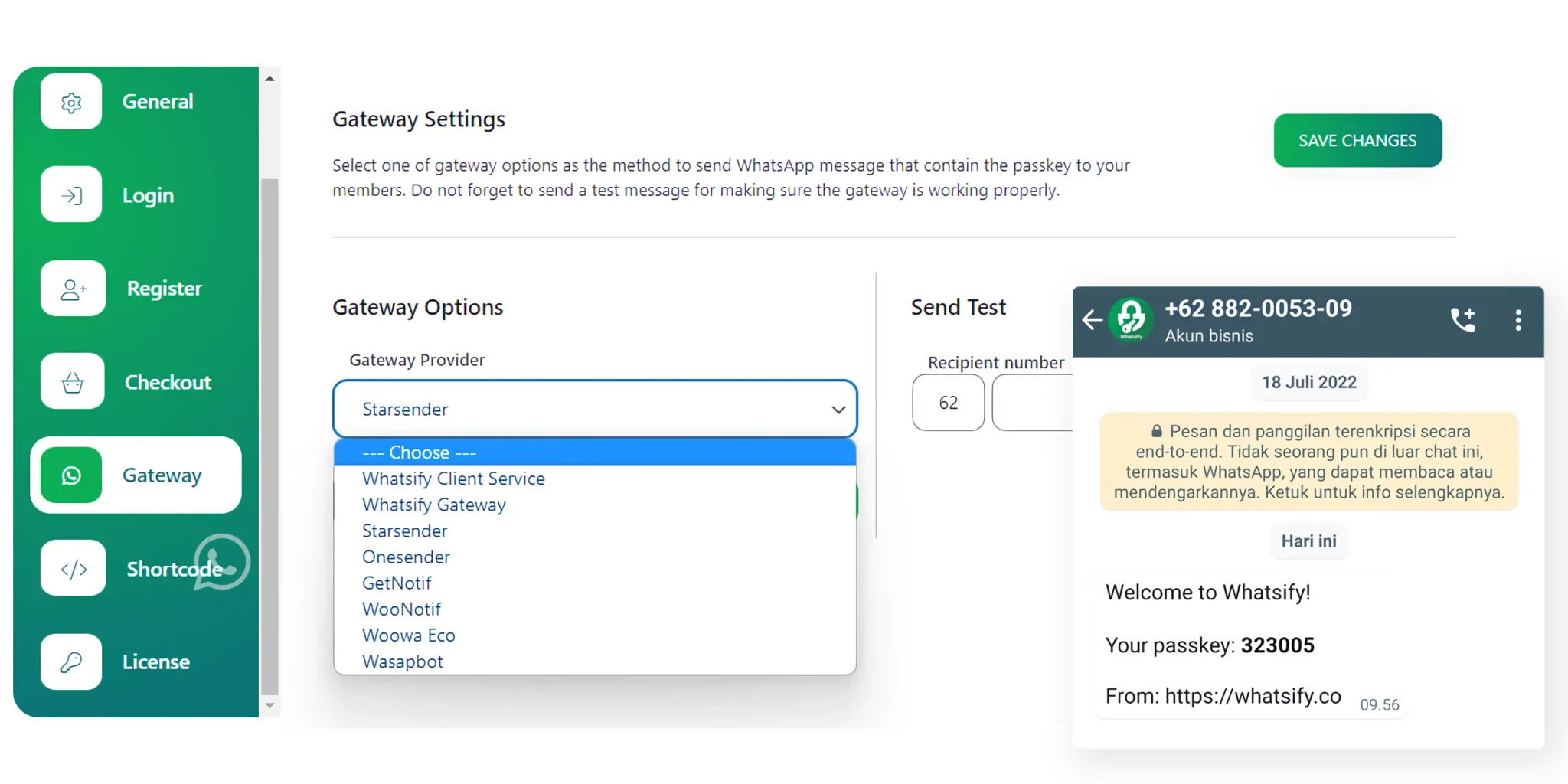
Task: Tap the +62 882-0053-09 contact name
Action: [1258, 309]
